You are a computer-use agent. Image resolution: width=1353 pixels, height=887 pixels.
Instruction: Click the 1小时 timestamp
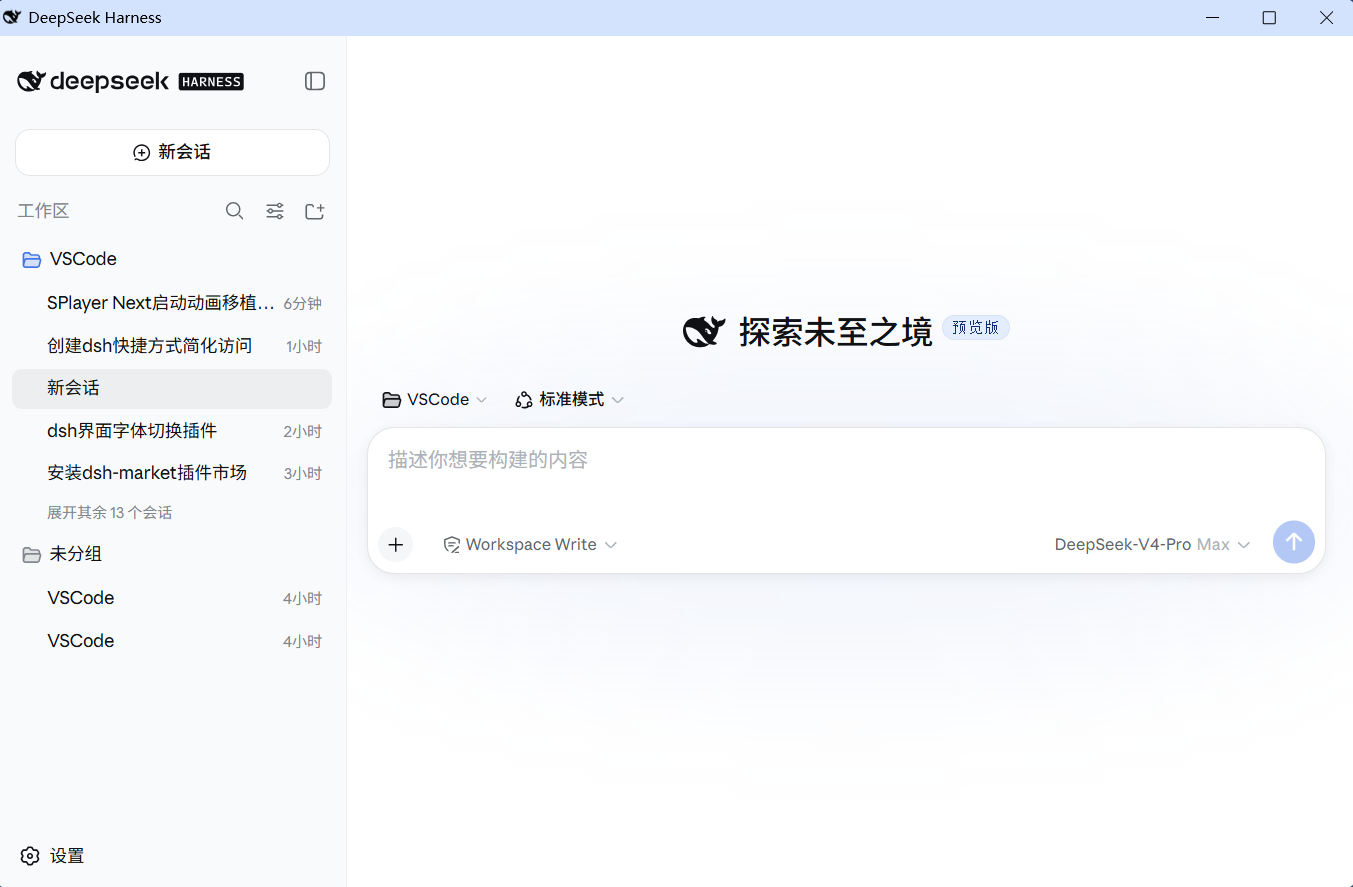click(304, 347)
